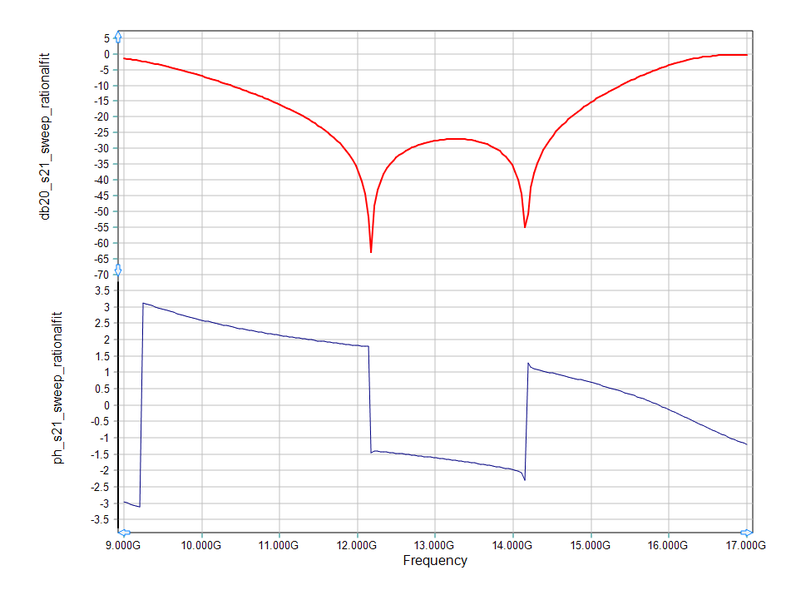Screen dimensions: 791x600
Task: Click the 3.5 tick on the phase axis
Action: click(102, 291)
